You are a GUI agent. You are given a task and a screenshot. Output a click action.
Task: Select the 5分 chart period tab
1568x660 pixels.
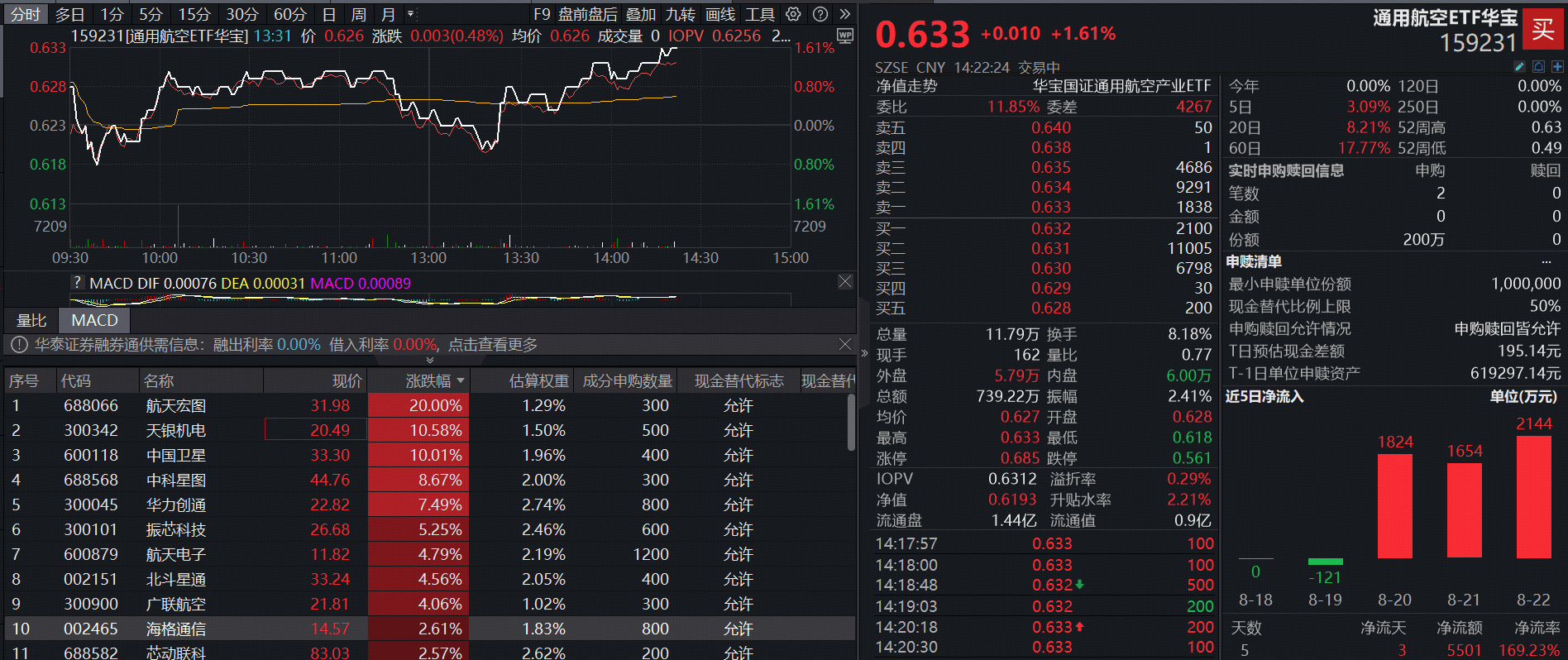[151, 14]
